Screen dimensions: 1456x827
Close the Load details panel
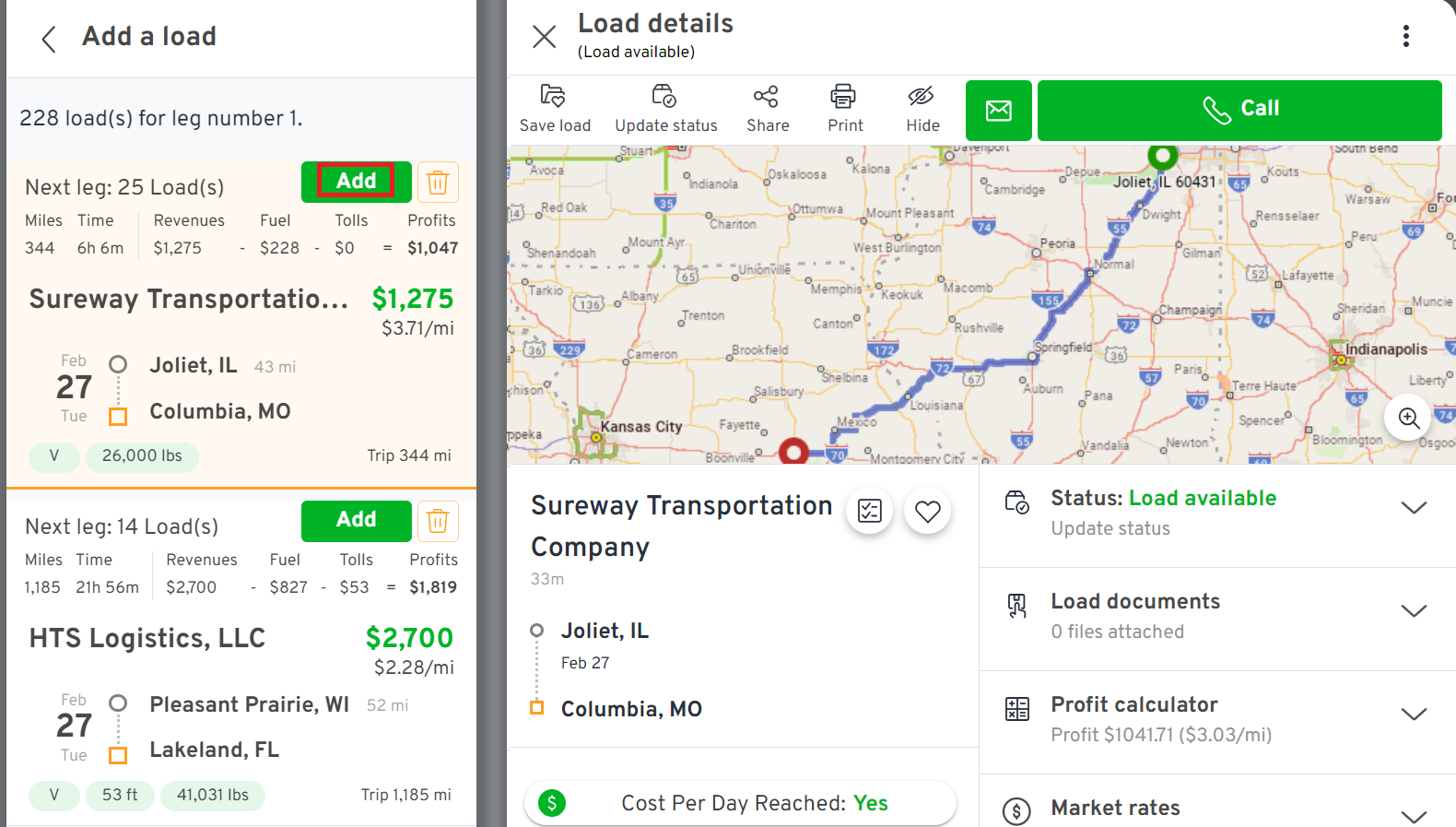(545, 37)
